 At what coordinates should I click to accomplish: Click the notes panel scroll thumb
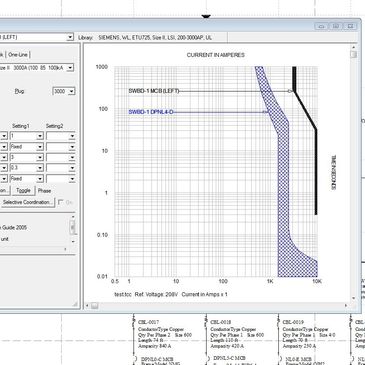click(72, 228)
